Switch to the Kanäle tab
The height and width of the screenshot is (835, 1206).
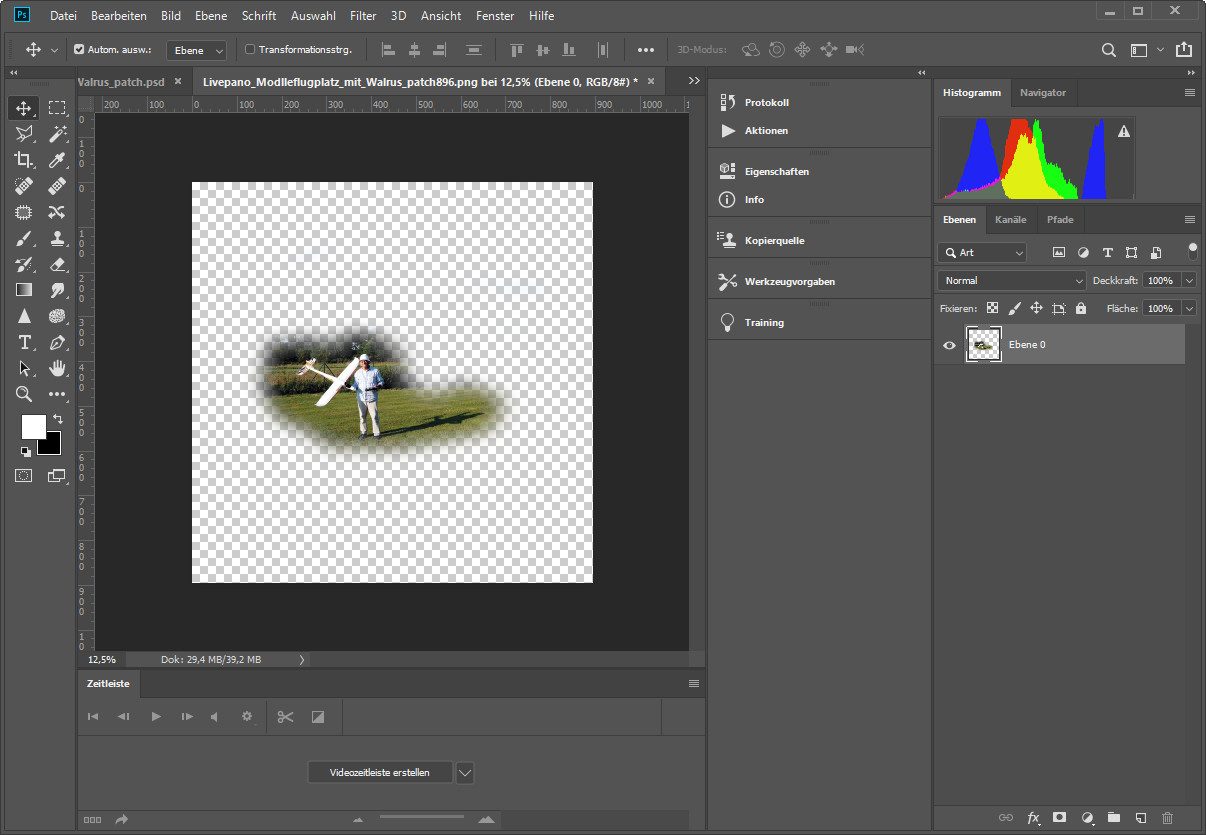point(1010,219)
